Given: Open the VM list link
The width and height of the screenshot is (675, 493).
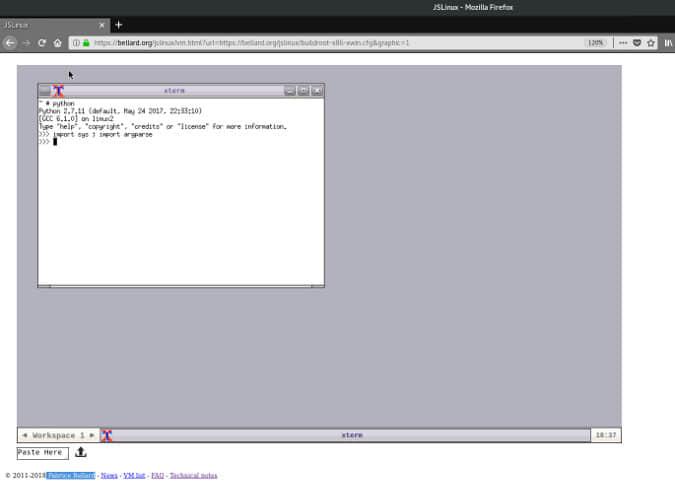Looking at the screenshot, I should click(134, 475).
